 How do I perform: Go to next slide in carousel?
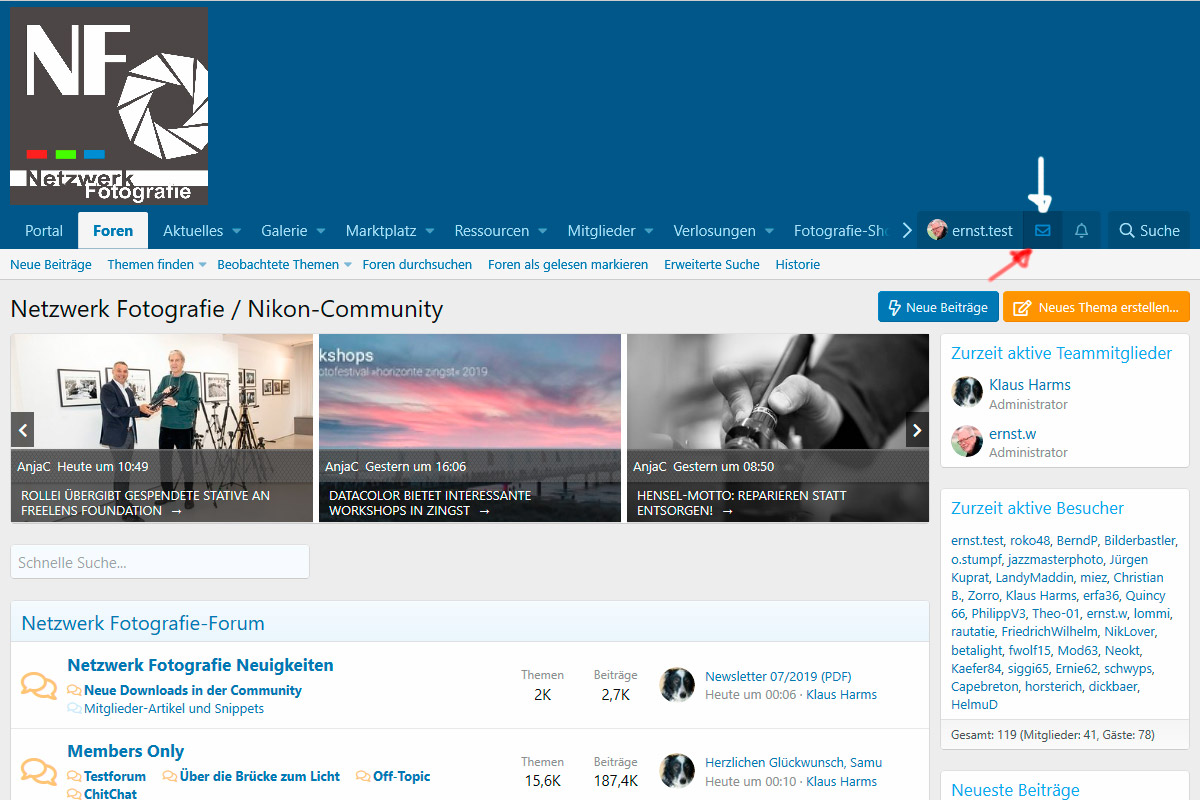point(917,431)
